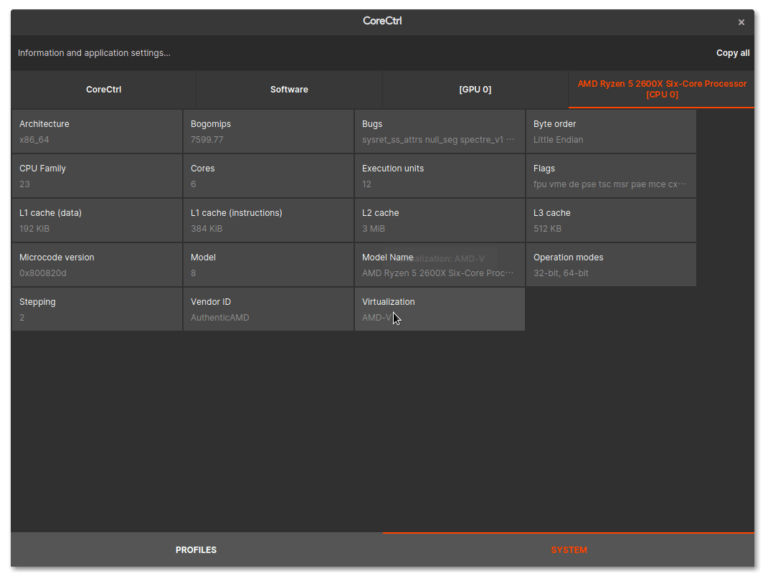Screen dimensions: 768x581
Task: Select the Operation modes tile
Action: coord(611,265)
